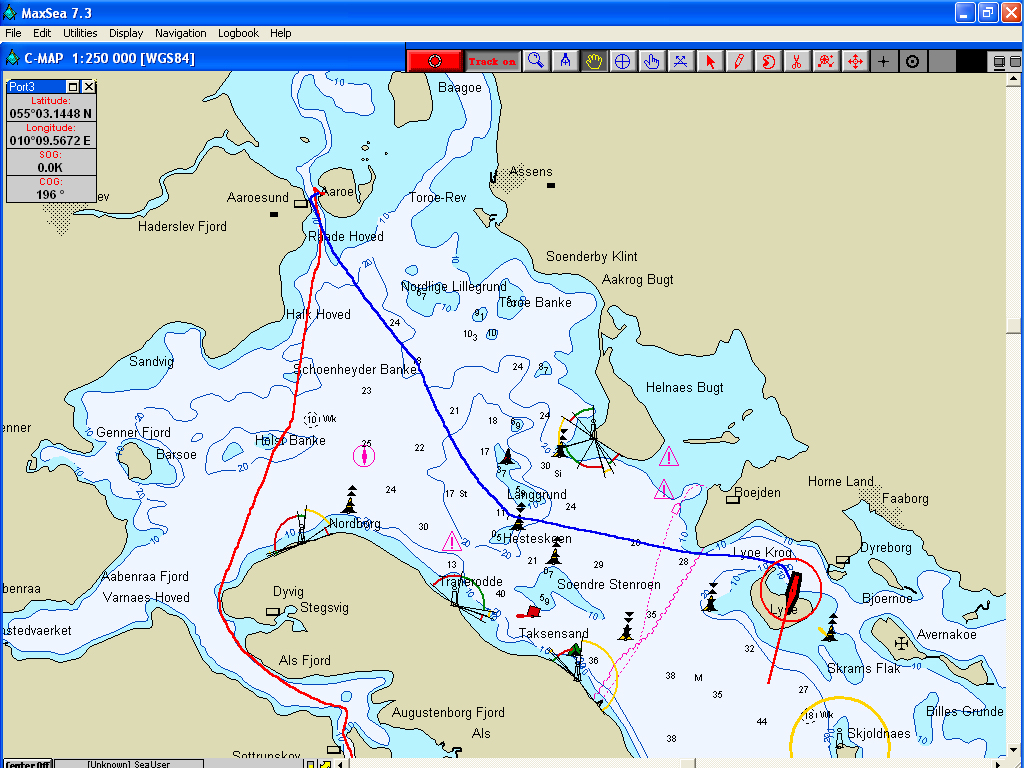Click the Boejden place label
The image size is (1024, 768).
tap(757, 492)
